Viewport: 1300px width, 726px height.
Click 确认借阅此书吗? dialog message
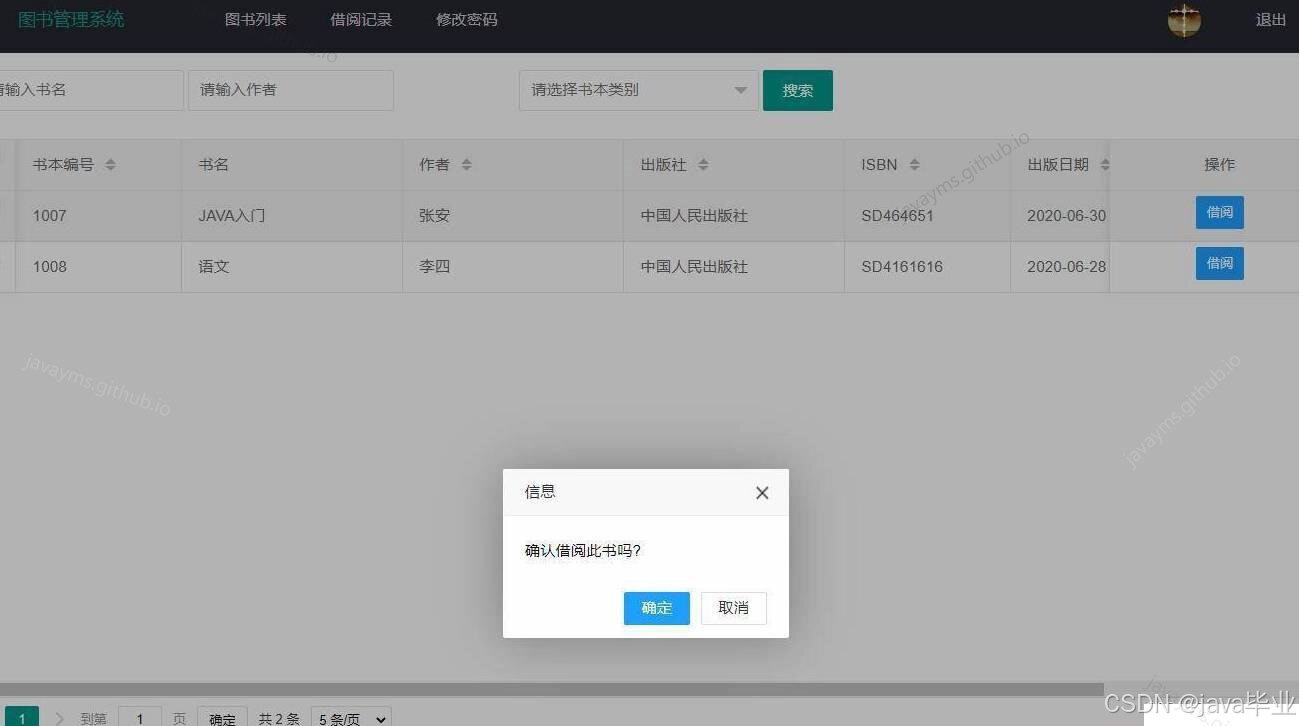(x=583, y=551)
